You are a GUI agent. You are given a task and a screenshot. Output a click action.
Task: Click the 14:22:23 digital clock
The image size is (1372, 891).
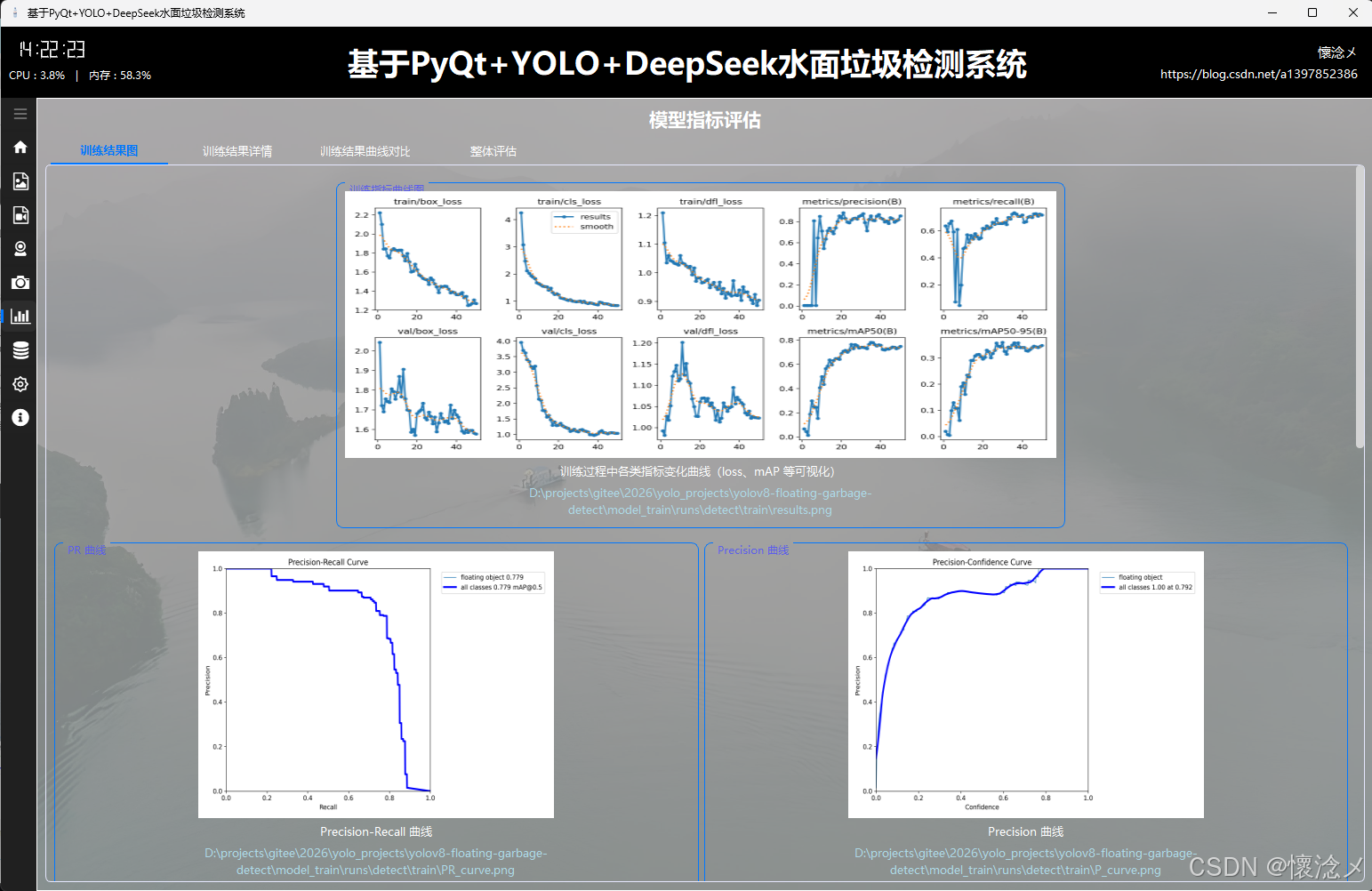(52, 50)
